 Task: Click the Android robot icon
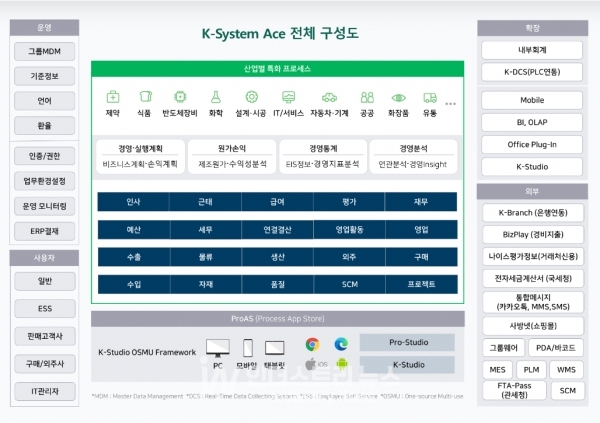coord(342,364)
